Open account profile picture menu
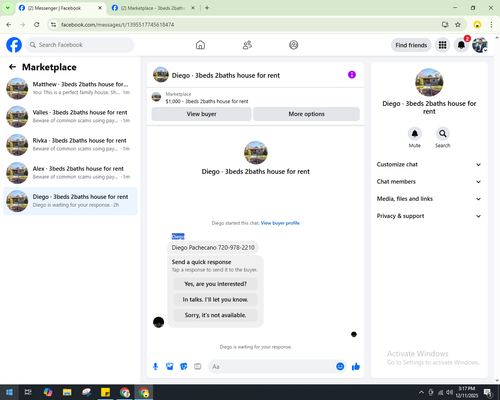This screenshot has width=500, height=400. point(480,45)
